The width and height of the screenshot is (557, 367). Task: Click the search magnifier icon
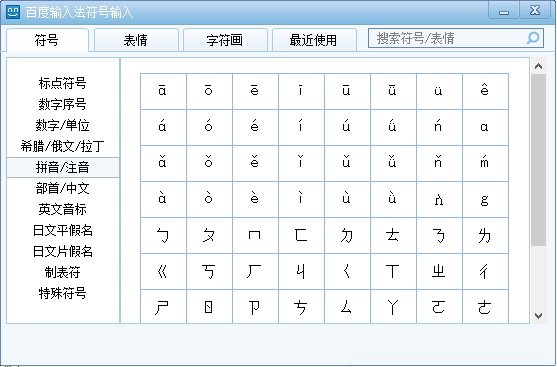point(533,38)
